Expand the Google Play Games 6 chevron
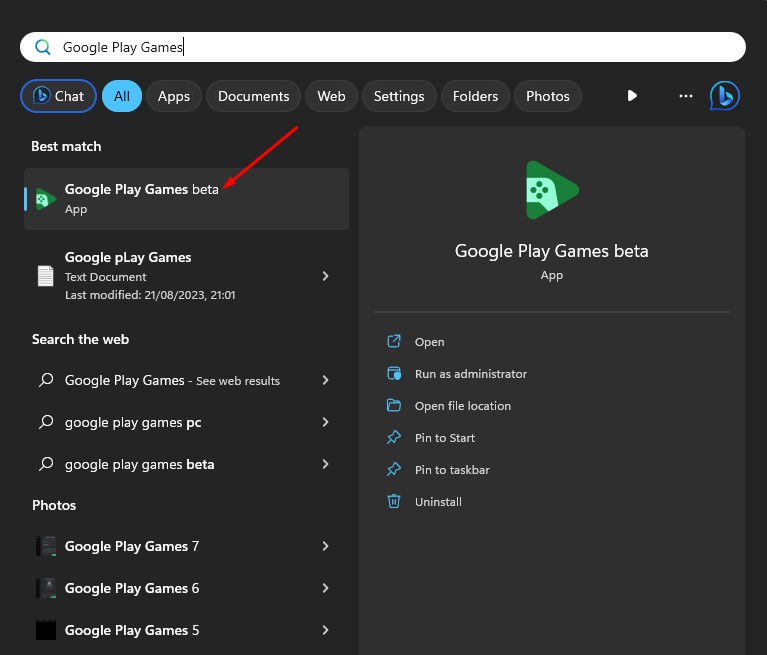767x655 pixels. coord(325,588)
